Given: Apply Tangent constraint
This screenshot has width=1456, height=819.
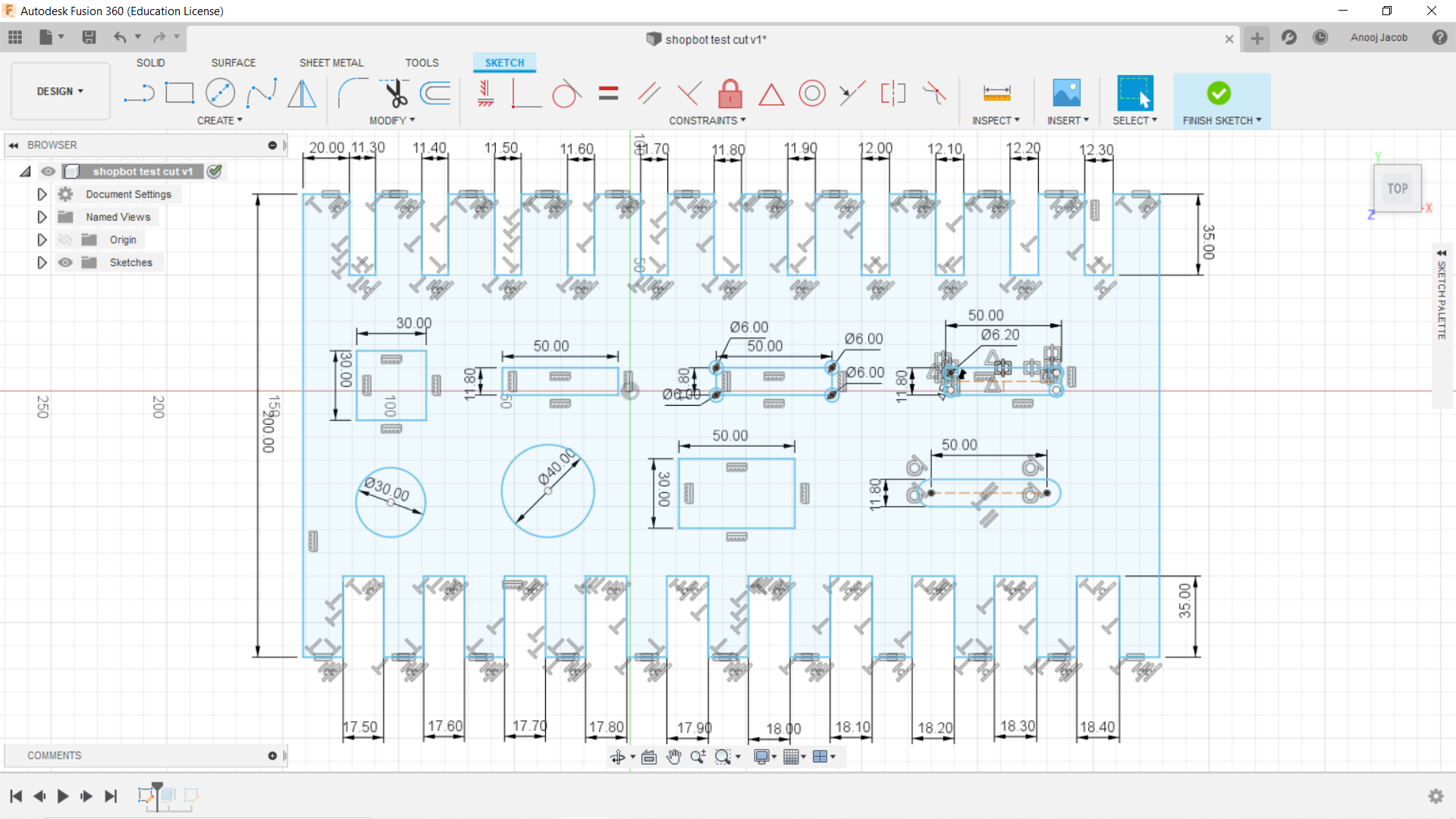Looking at the screenshot, I should 566,93.
